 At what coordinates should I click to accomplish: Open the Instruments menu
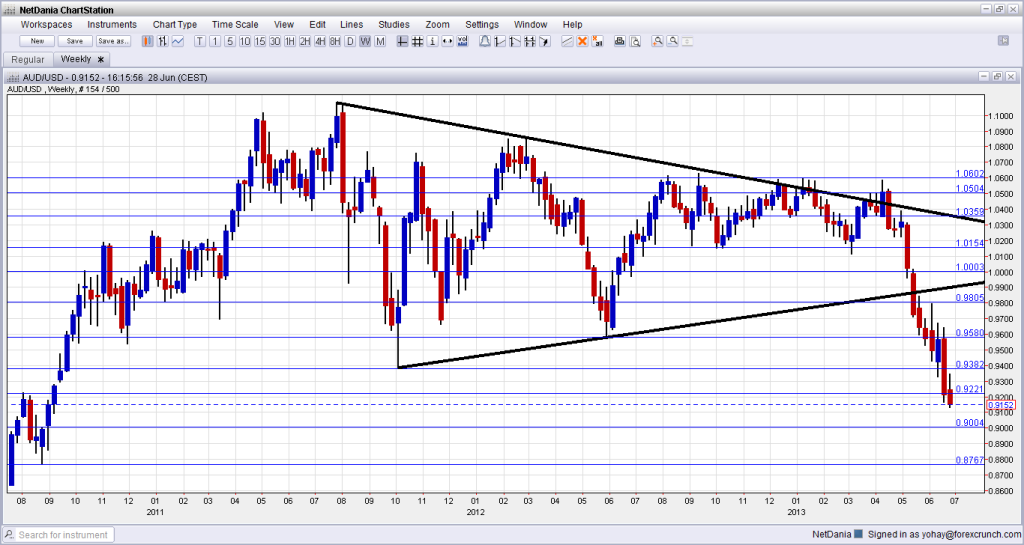coord(112,24)
